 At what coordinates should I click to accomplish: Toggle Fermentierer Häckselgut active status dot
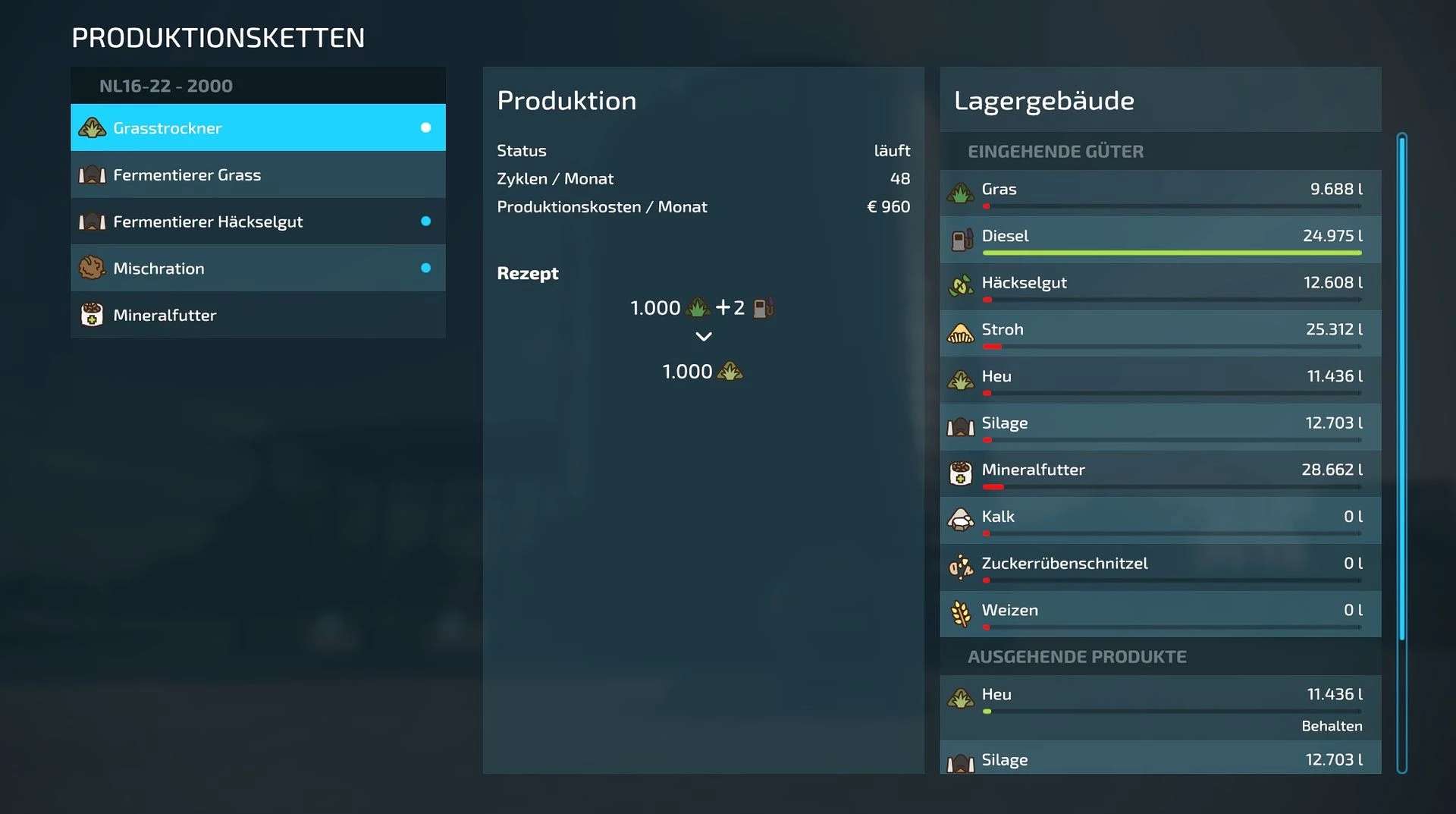(x=425, y=221)
